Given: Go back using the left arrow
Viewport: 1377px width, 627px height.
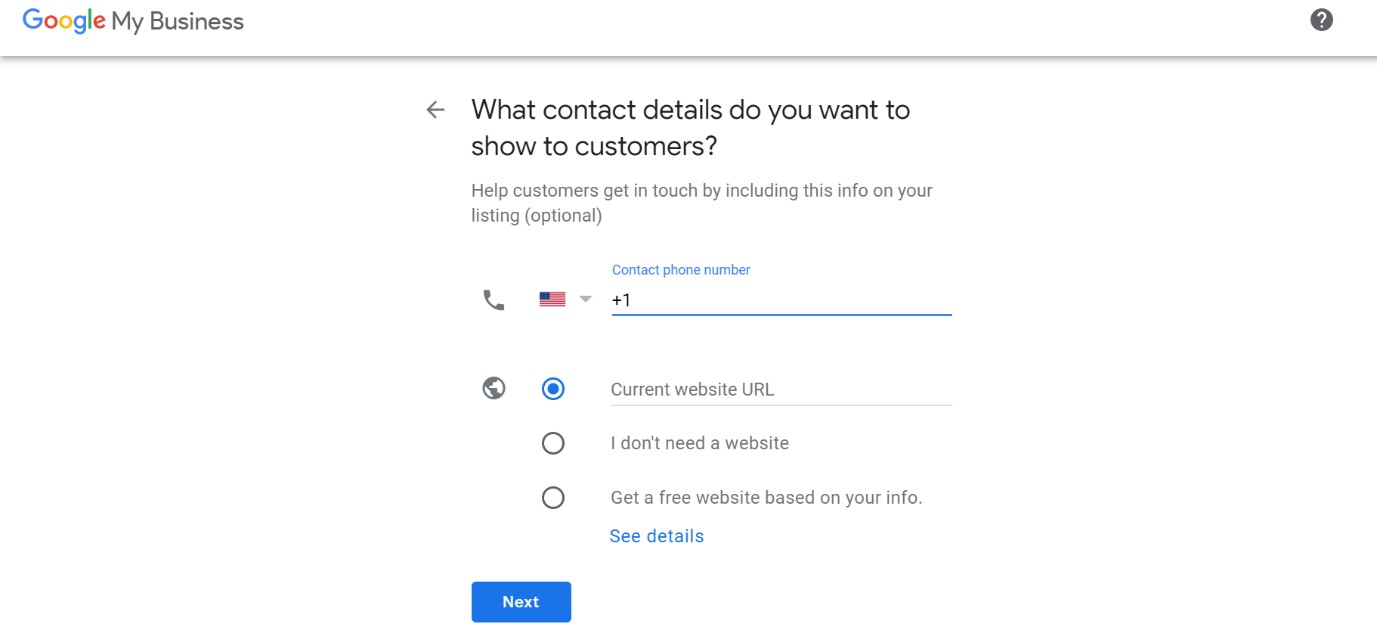Looking at the screenshot, I should pyautogui.click(x=435, y=110).
